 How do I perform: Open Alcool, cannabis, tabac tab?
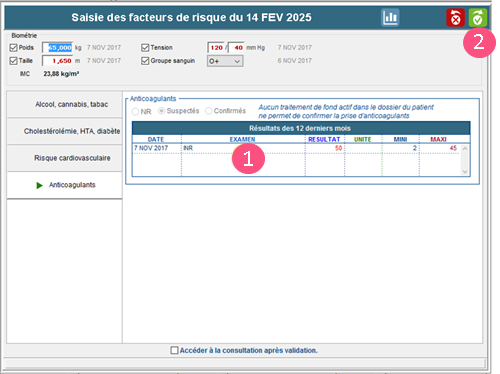coord(64,104)
